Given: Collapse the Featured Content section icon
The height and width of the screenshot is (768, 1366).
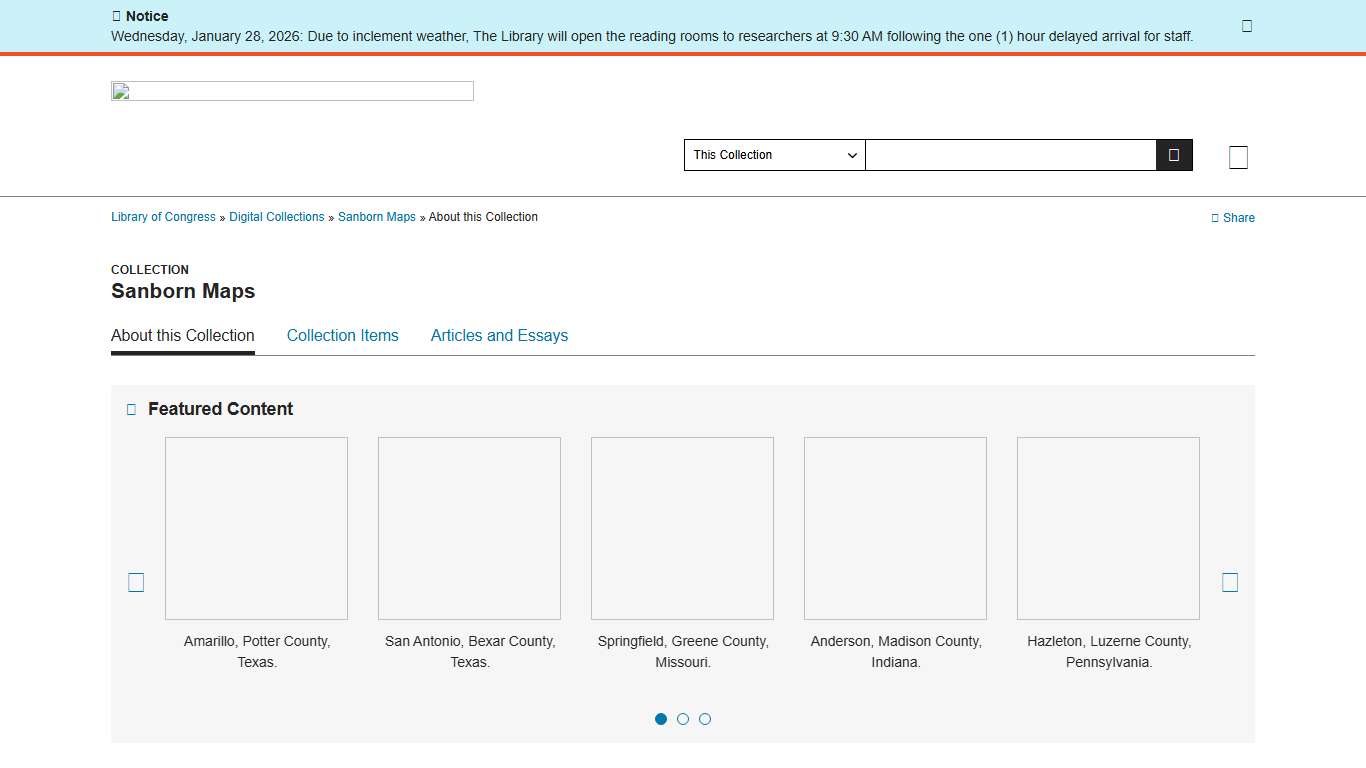Looking at the screenshot, I should (x=131, y=409).
